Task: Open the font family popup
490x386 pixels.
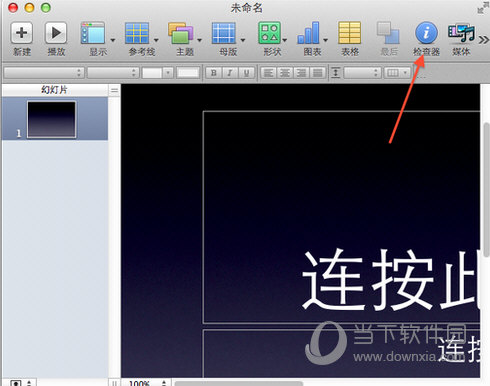Action: [44, 72]
